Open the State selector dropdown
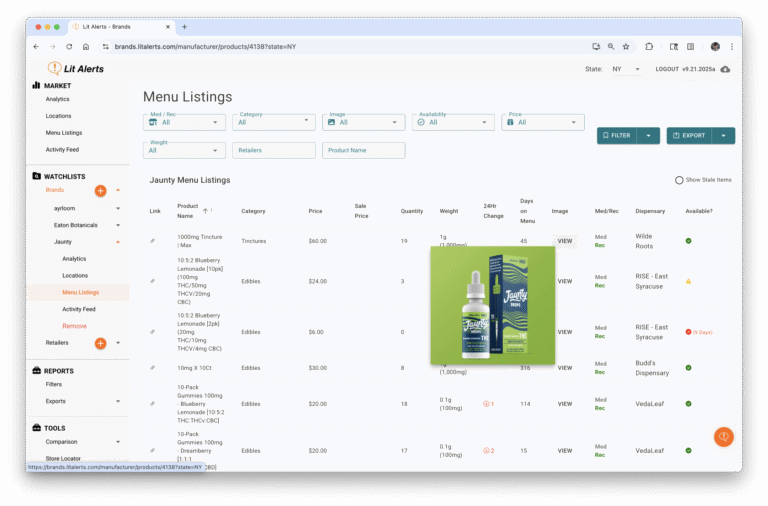This screenshot has width=768, height=506. (628, 69)
